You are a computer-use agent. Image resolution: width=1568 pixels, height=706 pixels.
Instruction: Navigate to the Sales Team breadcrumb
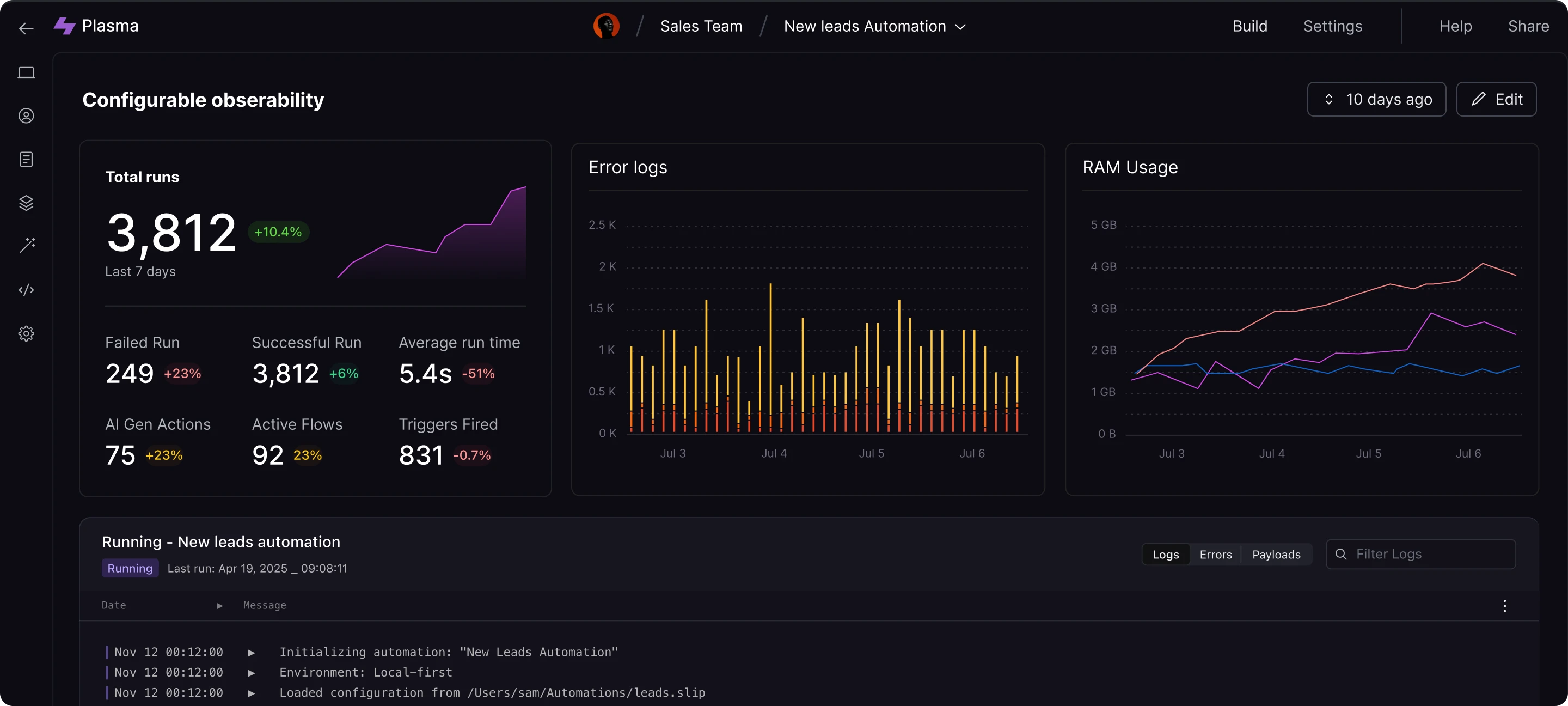[x=701, y=26]
